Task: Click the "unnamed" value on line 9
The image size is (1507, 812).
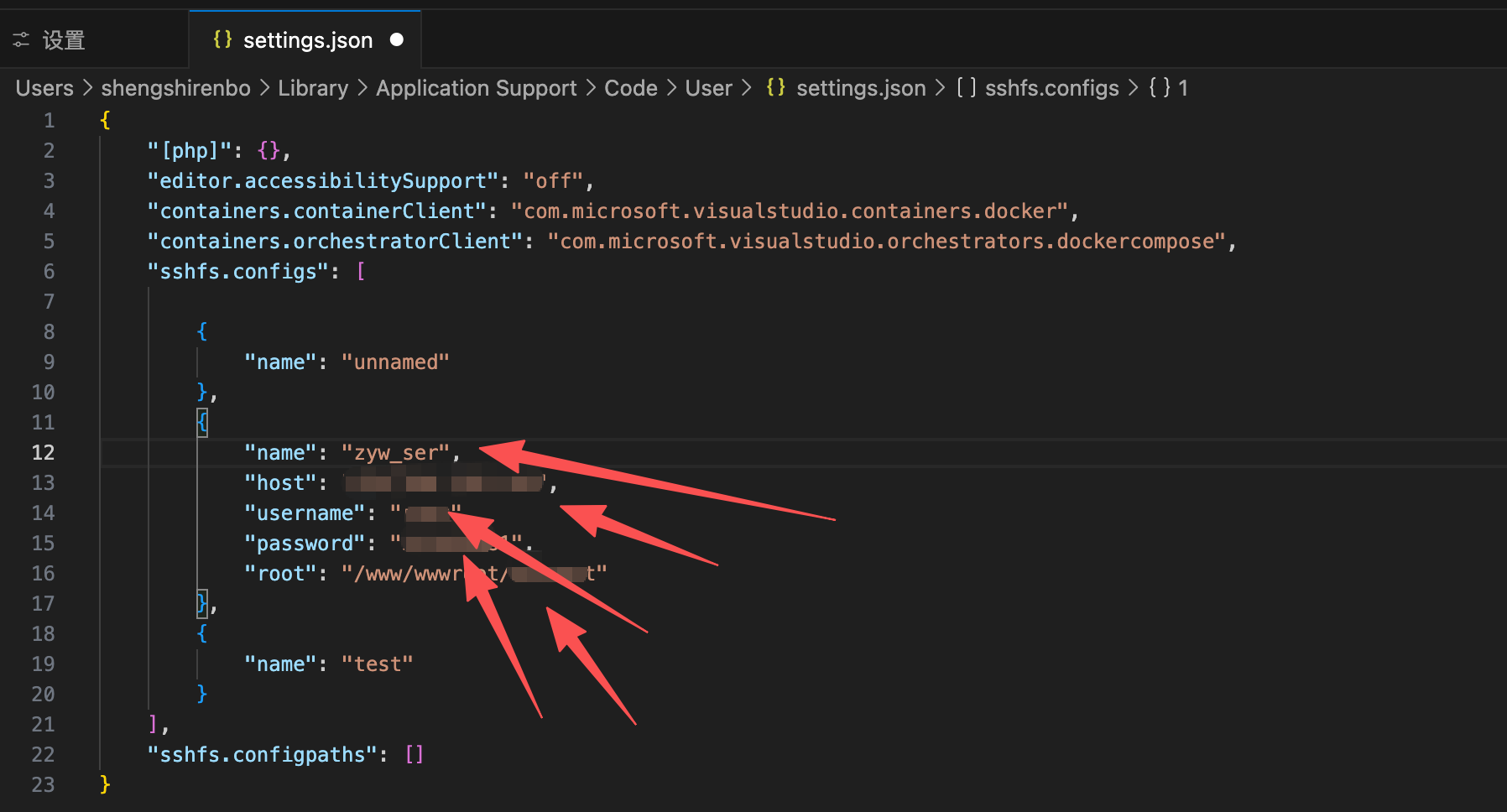Action: pos(396,362)
